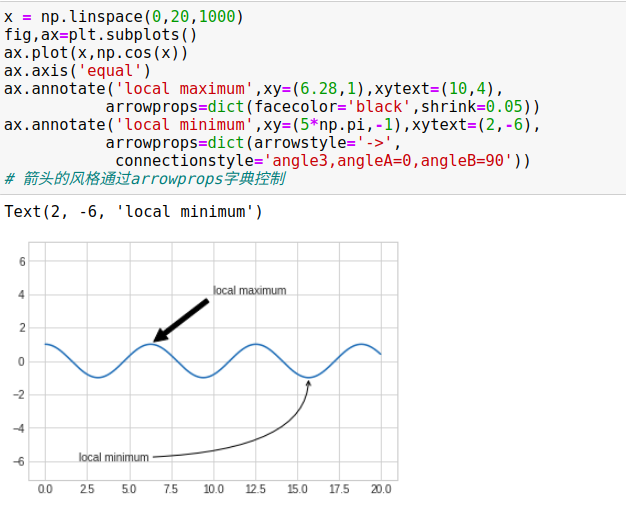
Task: Click the 'local maximum' string in code
Action: 184,89
